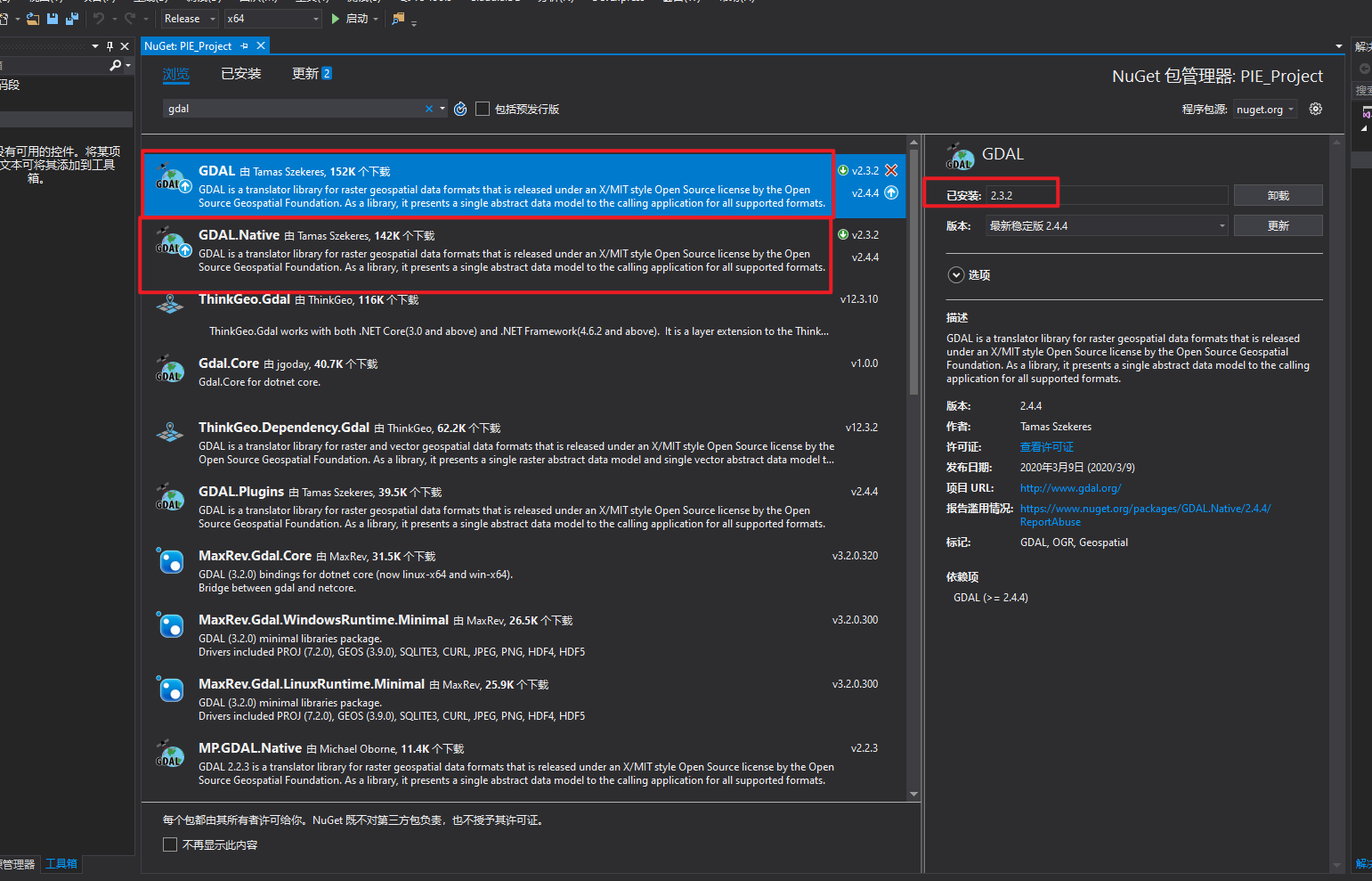Open the 查看许可证 license link
The image size is (1372, 881).
[1046, 446]
